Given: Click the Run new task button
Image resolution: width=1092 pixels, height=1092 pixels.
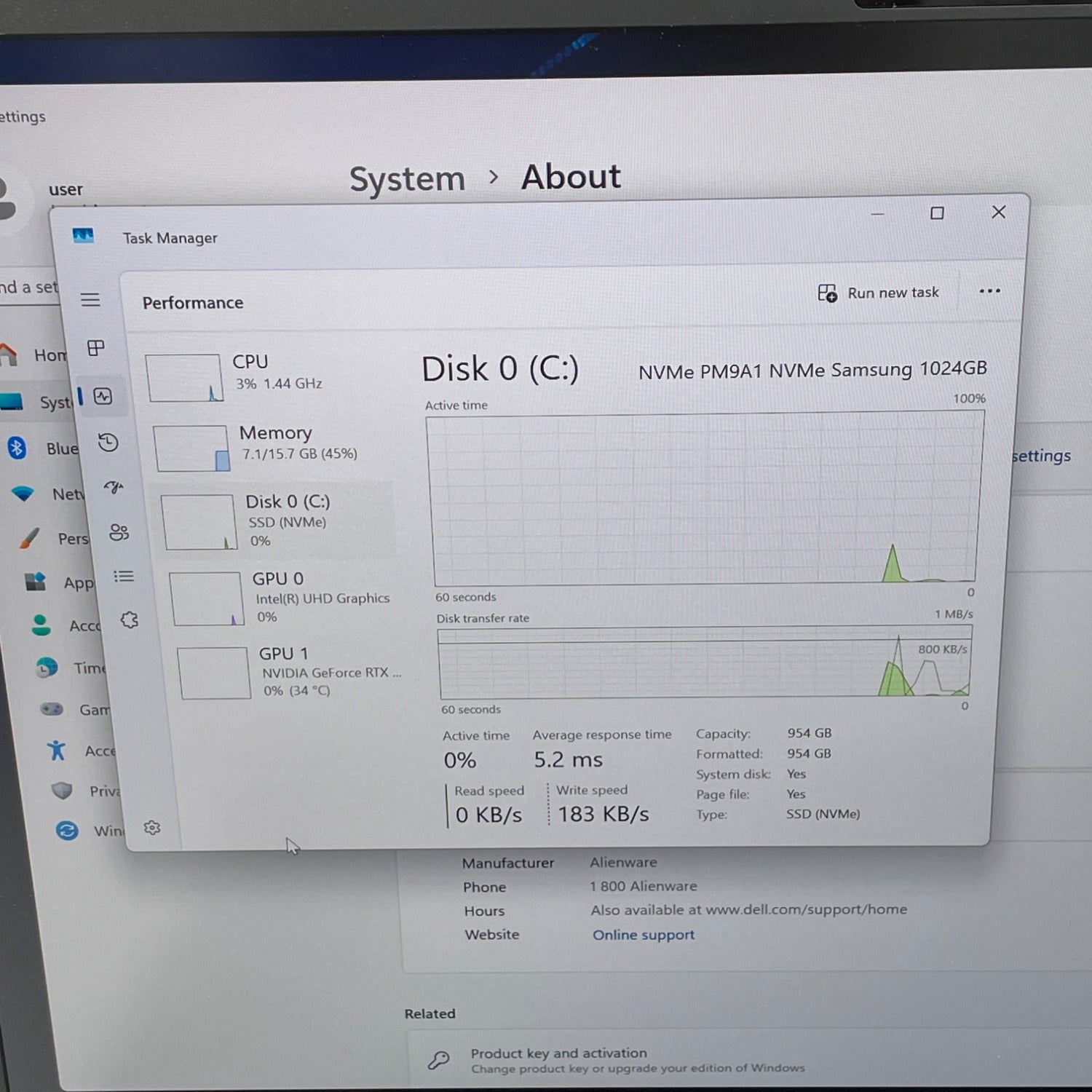Looking at the screenshot, I should tap(879, 293).
